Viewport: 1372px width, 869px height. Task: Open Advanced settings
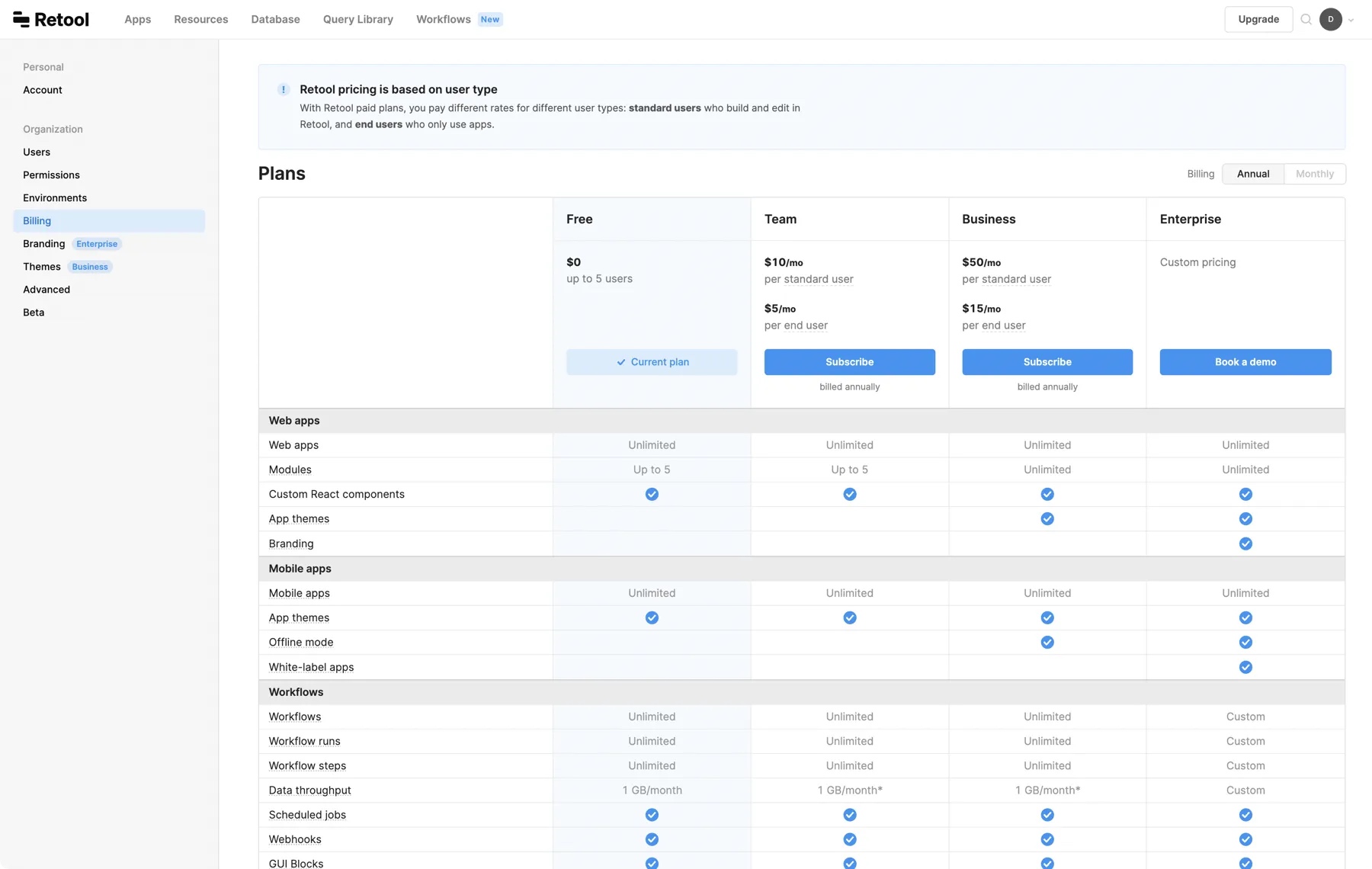click(x=46, y=289)
